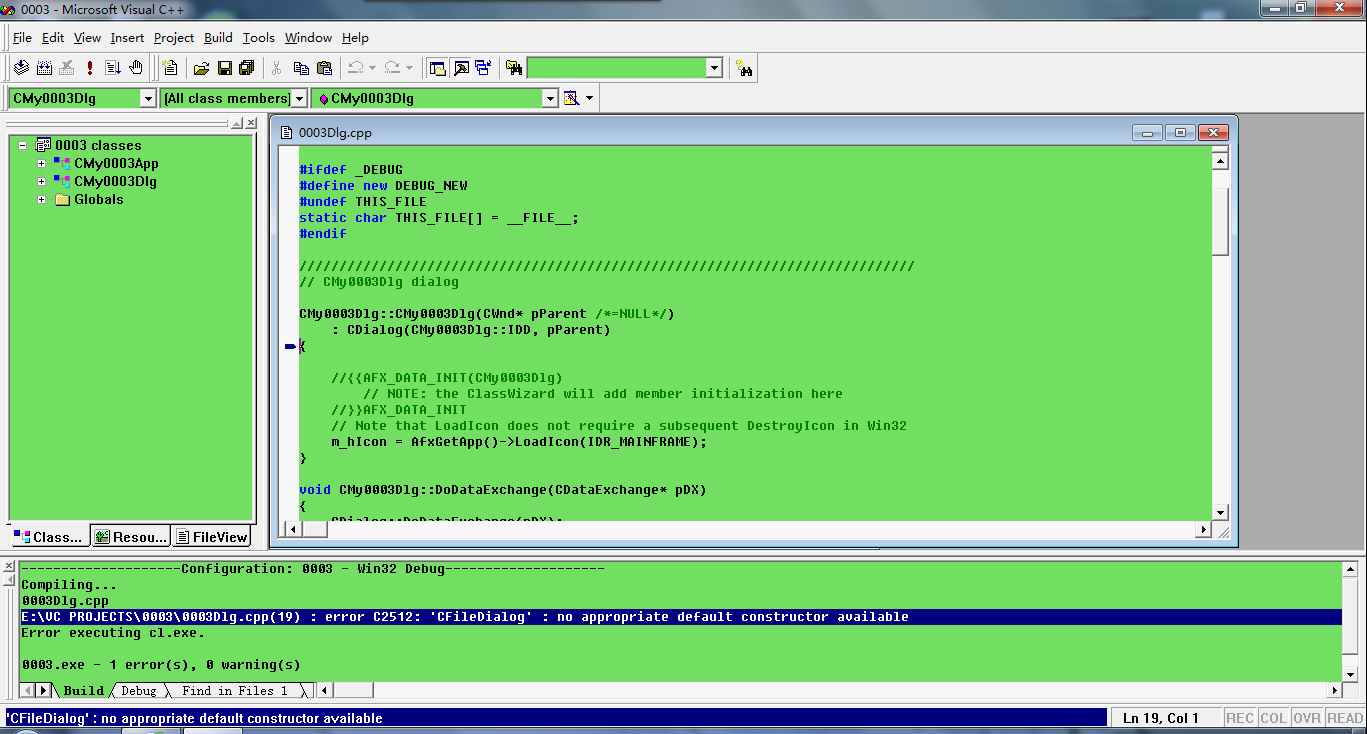Expand the CMy0003App tree node
The height and width of the screenshot is (734, 1367).
[42, 163]
